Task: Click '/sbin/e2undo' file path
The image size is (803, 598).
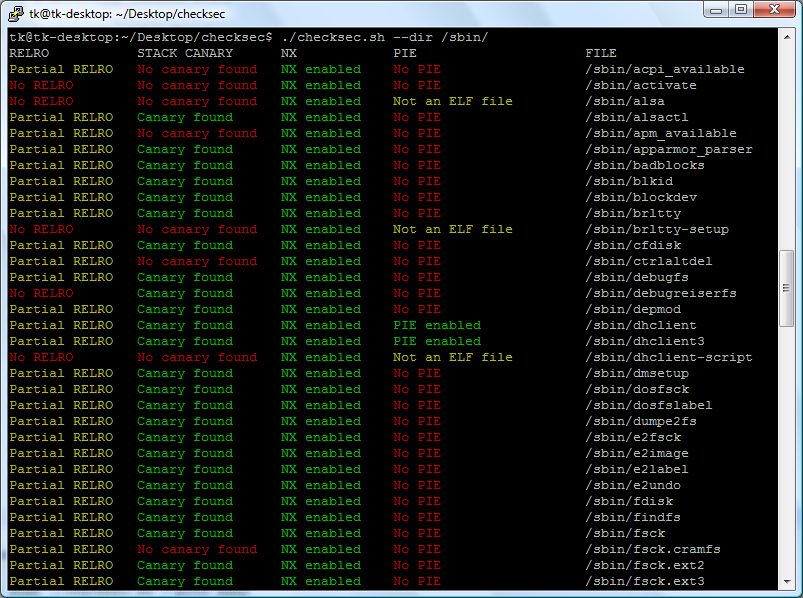Action: point(633,485)
